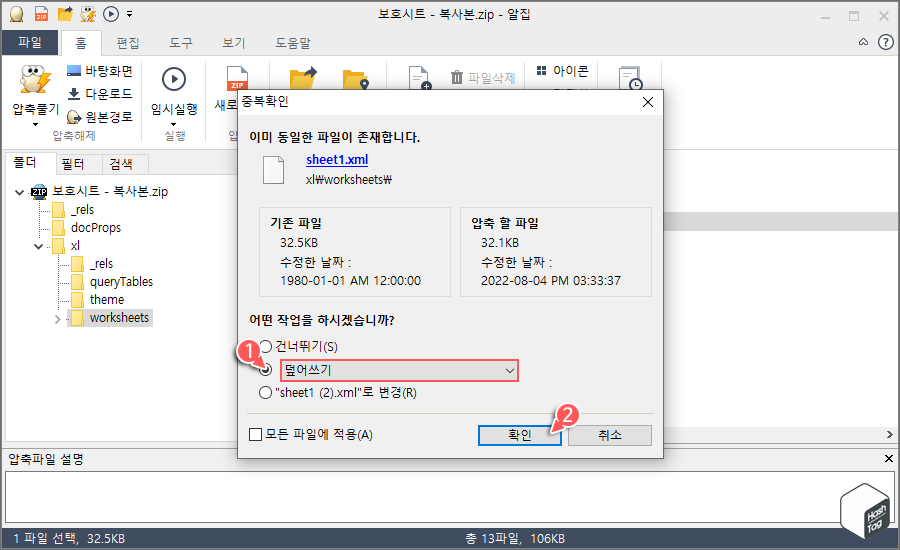This screenshot has height=550, width=900.
Task: Click the help question mark icon
Action: click(886, 42)
